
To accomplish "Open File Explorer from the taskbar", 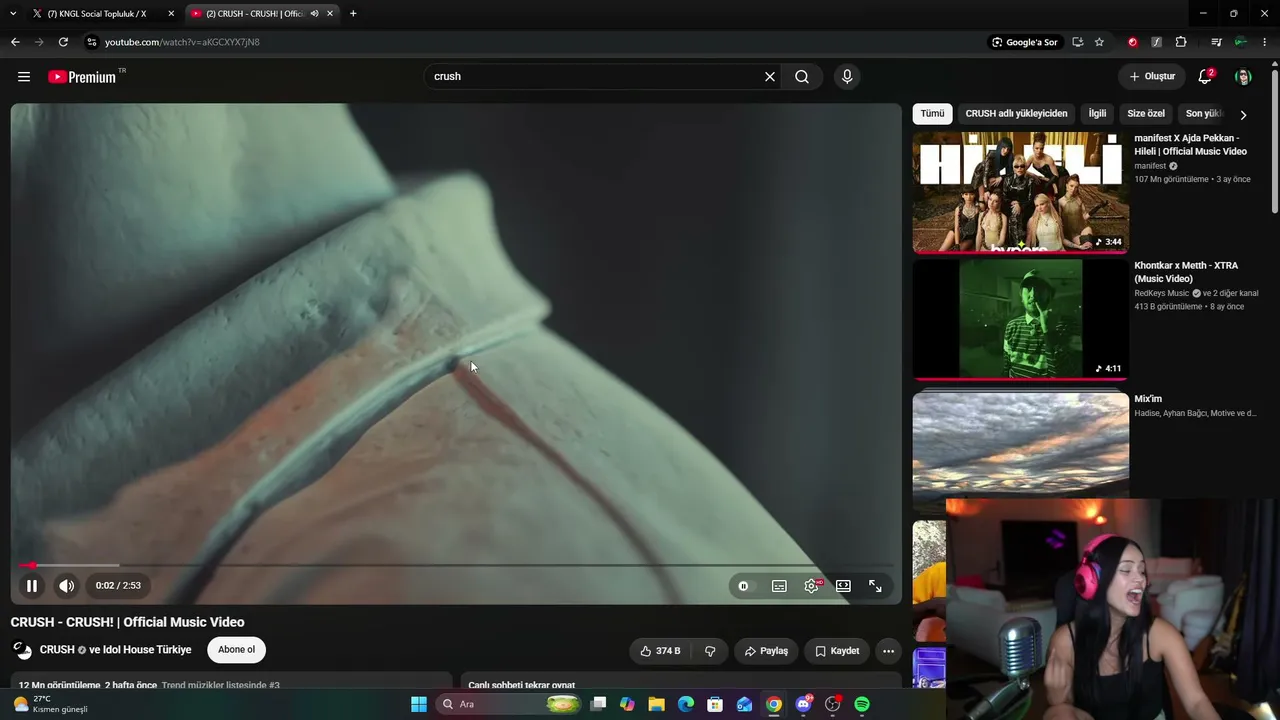I will 656,704.
